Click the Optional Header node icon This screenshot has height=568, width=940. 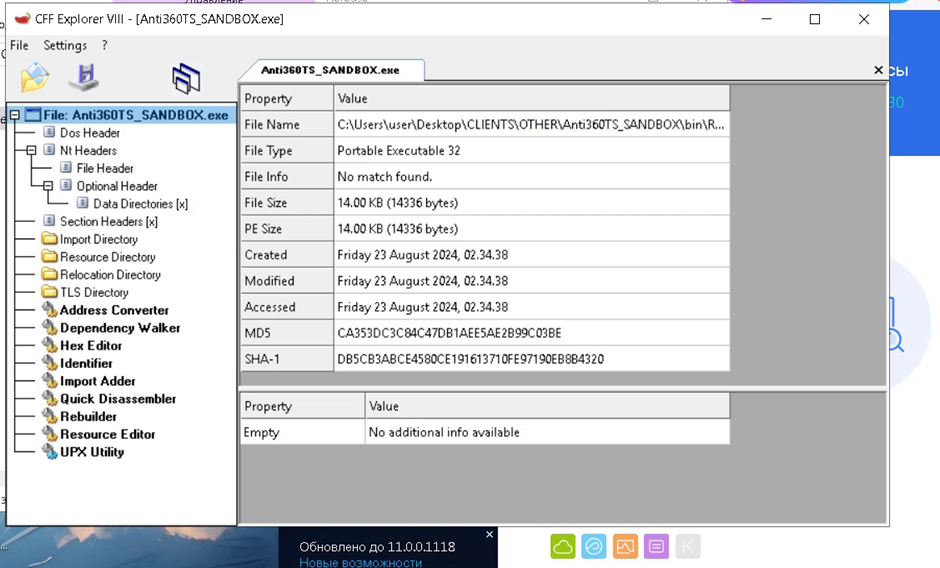(x=67, y=185)
